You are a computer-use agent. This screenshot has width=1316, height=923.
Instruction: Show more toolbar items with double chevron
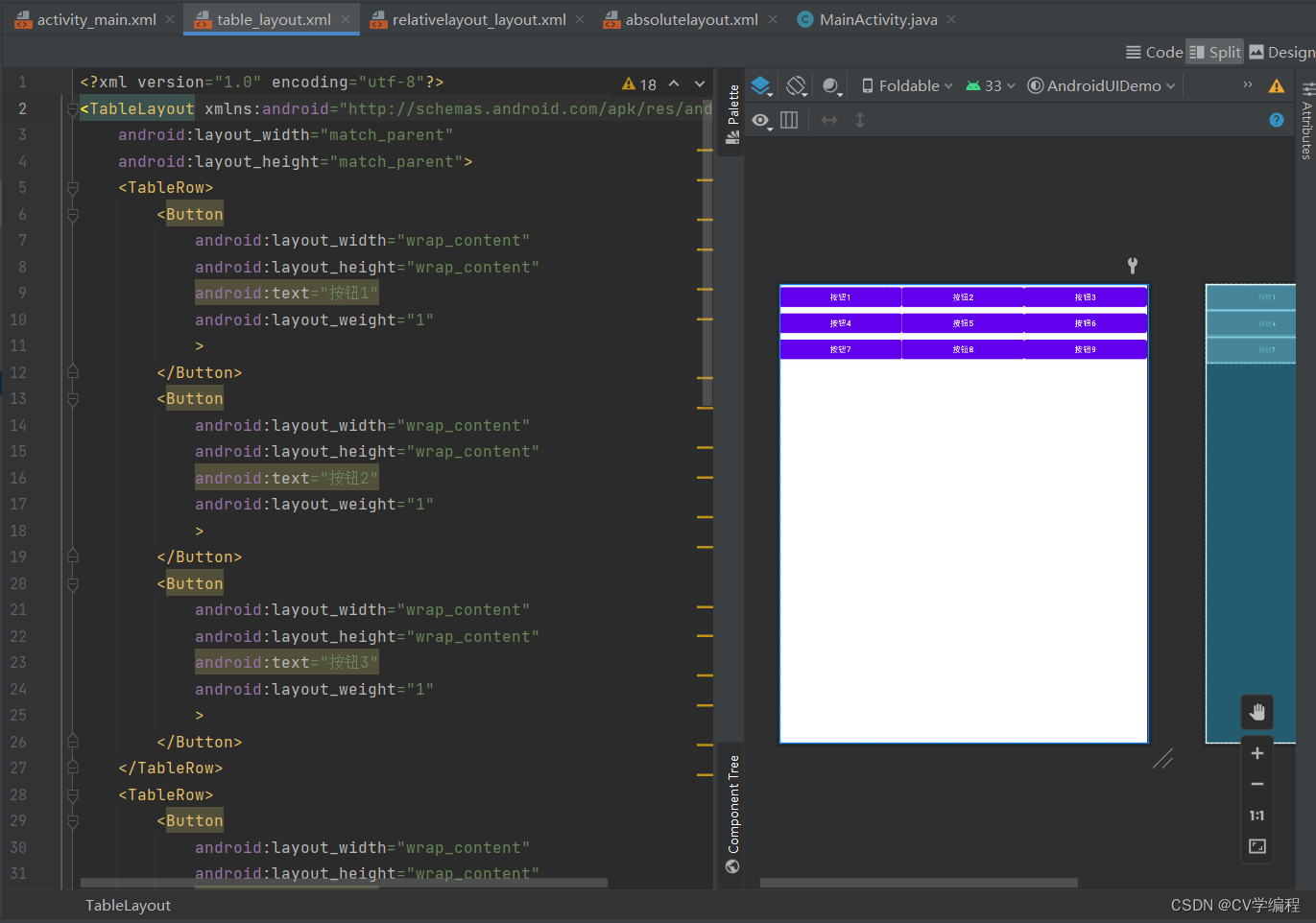[x=1248, y=85]
